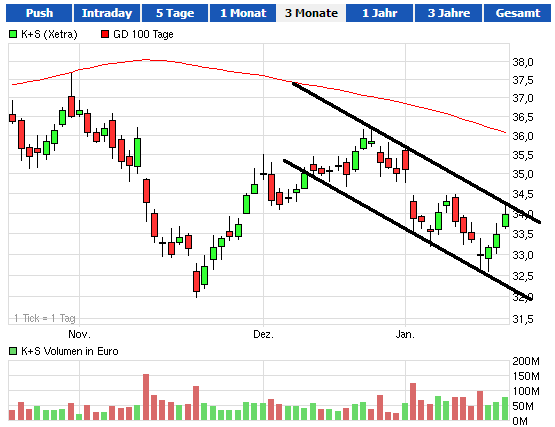Click the 37,5 price axis label
The width and height of the screenshot is (555, 427).
coord(523,80)
